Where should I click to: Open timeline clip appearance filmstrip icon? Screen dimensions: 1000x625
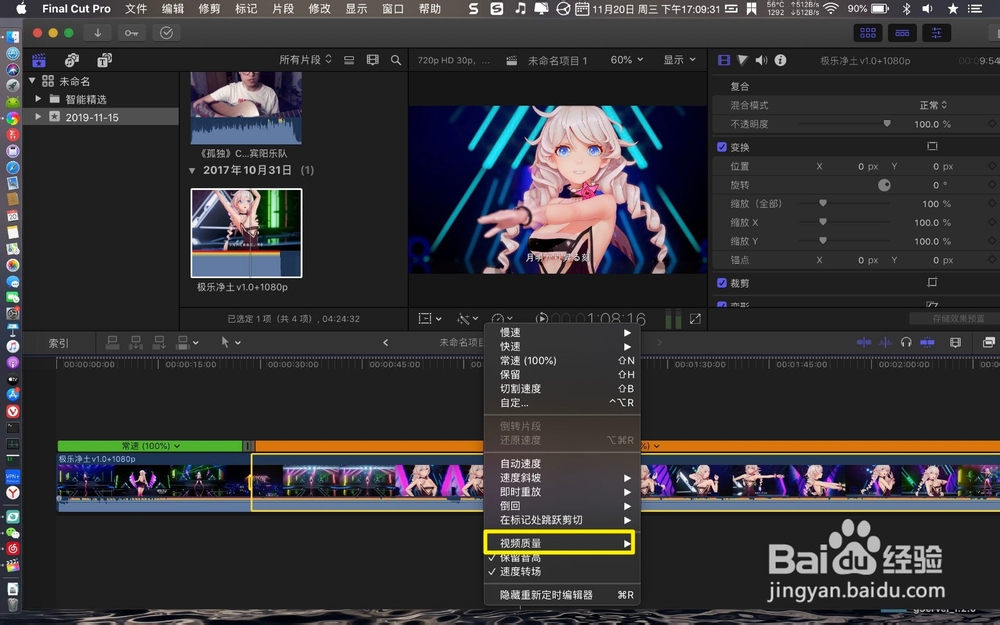(955, 342)
